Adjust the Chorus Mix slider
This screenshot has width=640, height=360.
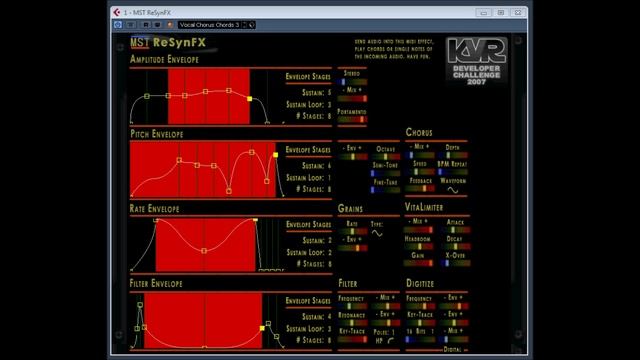(420, 155)
